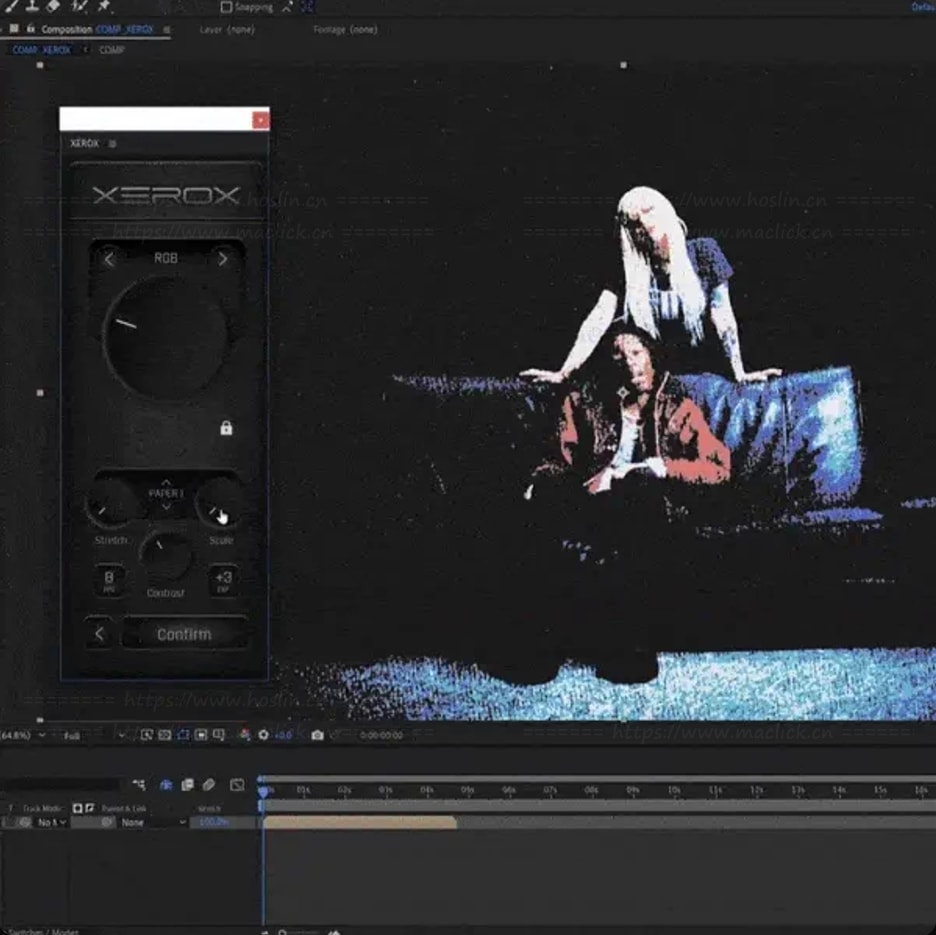Screen dimensions: 936x935
Task: Click the track matte pick whip icon
Action: tap(24, 822)
